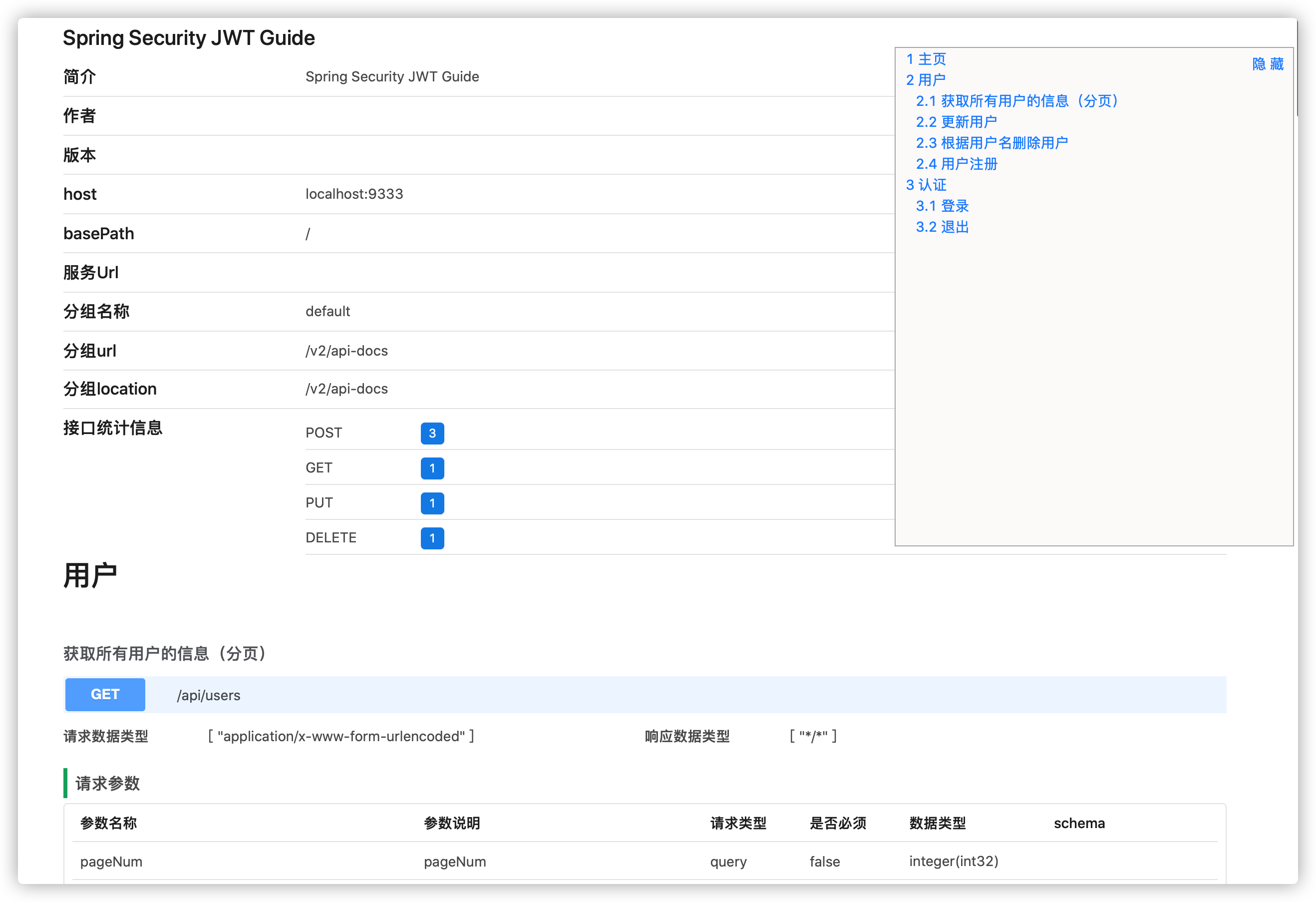Click the 用户 section heading

[x=90, y=576]
